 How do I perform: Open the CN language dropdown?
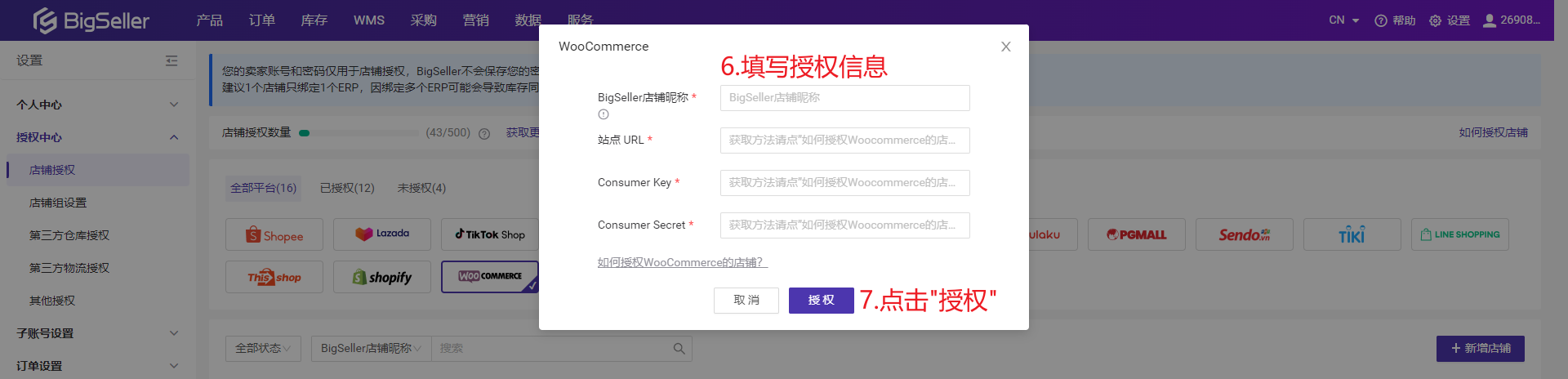coord(1343,20)
